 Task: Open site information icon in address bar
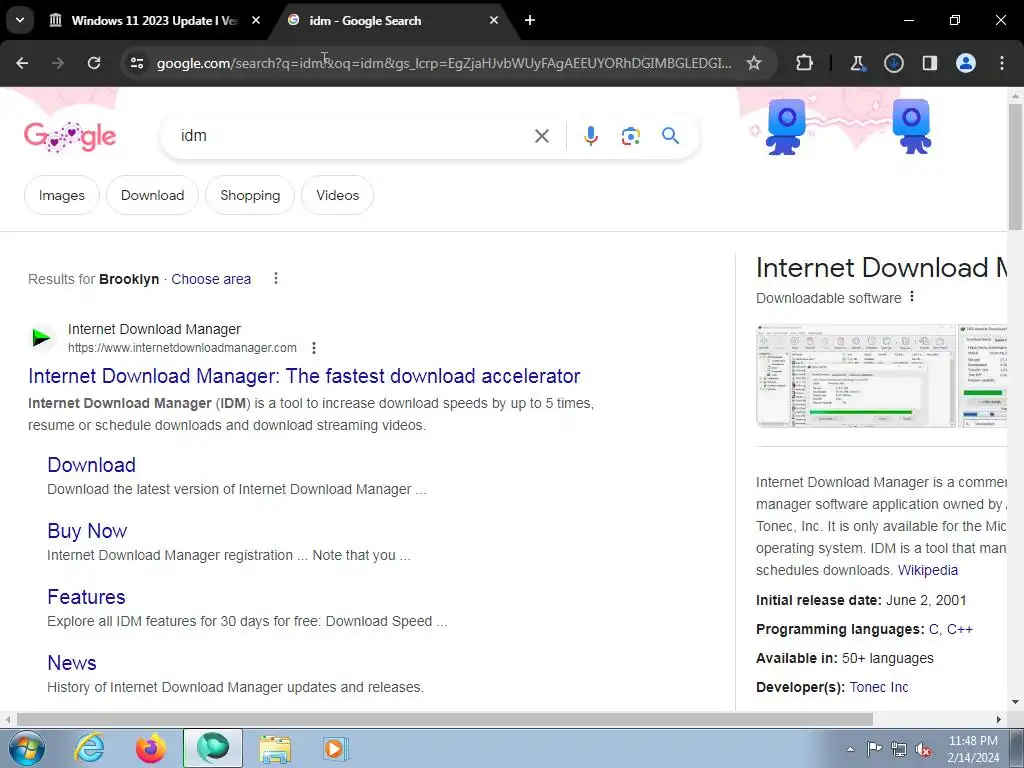[137, 63]
